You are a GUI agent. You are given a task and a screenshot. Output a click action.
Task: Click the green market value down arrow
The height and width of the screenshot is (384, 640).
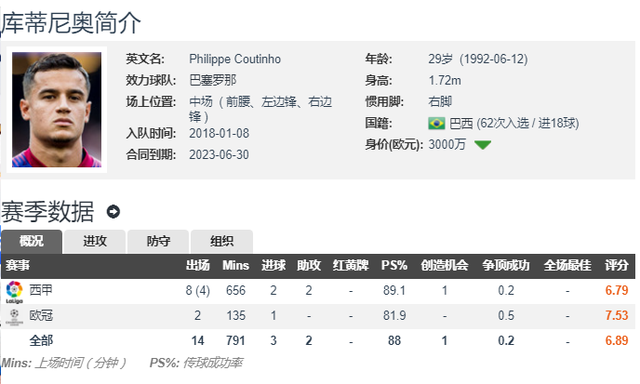point(483,145)
